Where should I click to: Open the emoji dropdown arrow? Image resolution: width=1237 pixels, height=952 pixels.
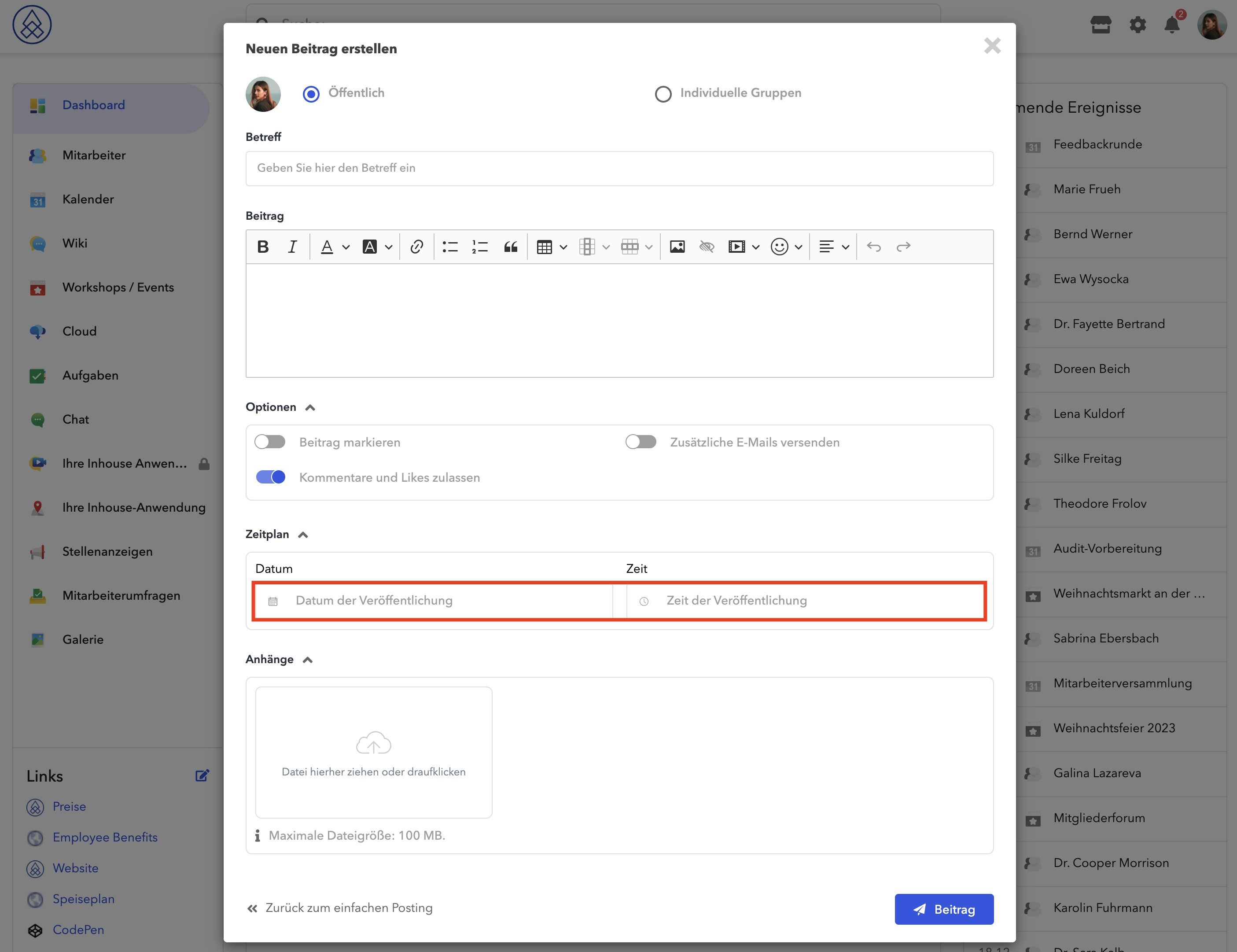pyautogui.click(x=798, y=247)
